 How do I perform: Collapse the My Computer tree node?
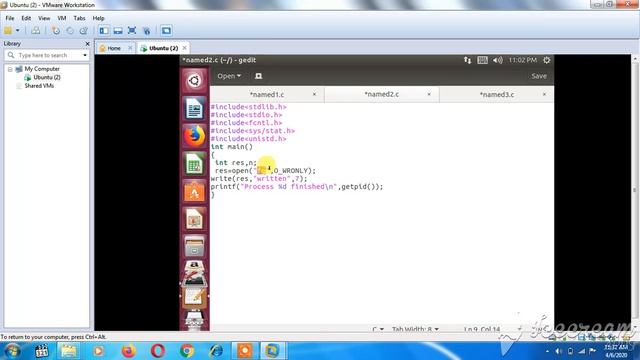point(10,69)
